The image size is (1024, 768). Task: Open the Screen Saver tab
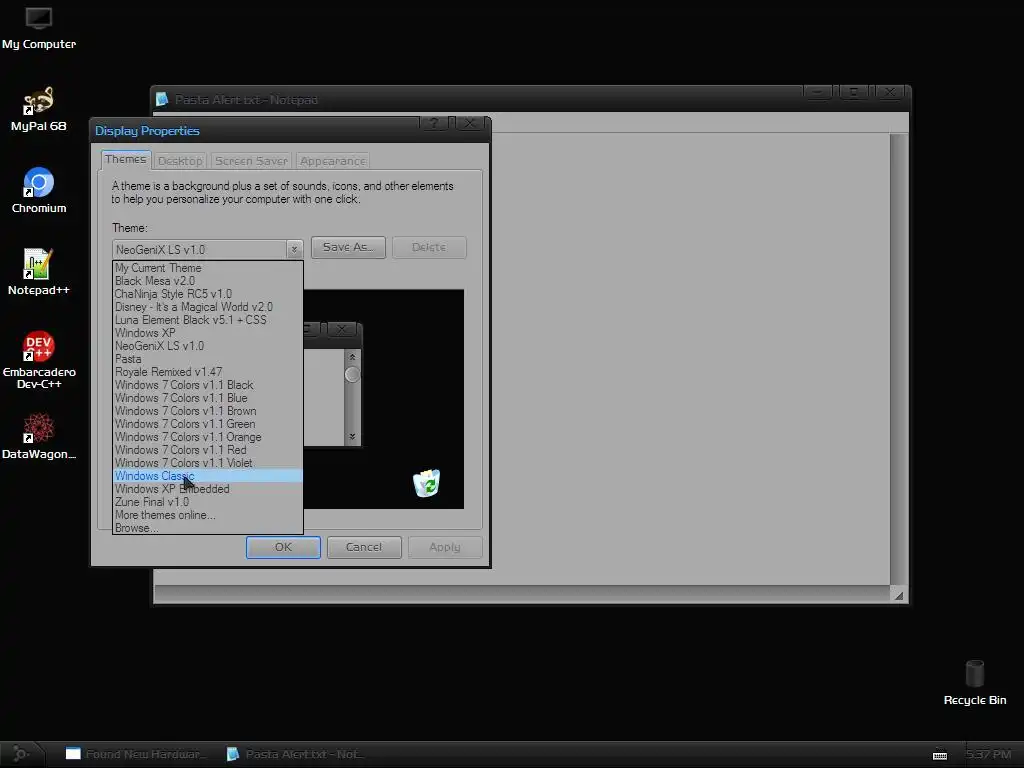coord(251,161)
